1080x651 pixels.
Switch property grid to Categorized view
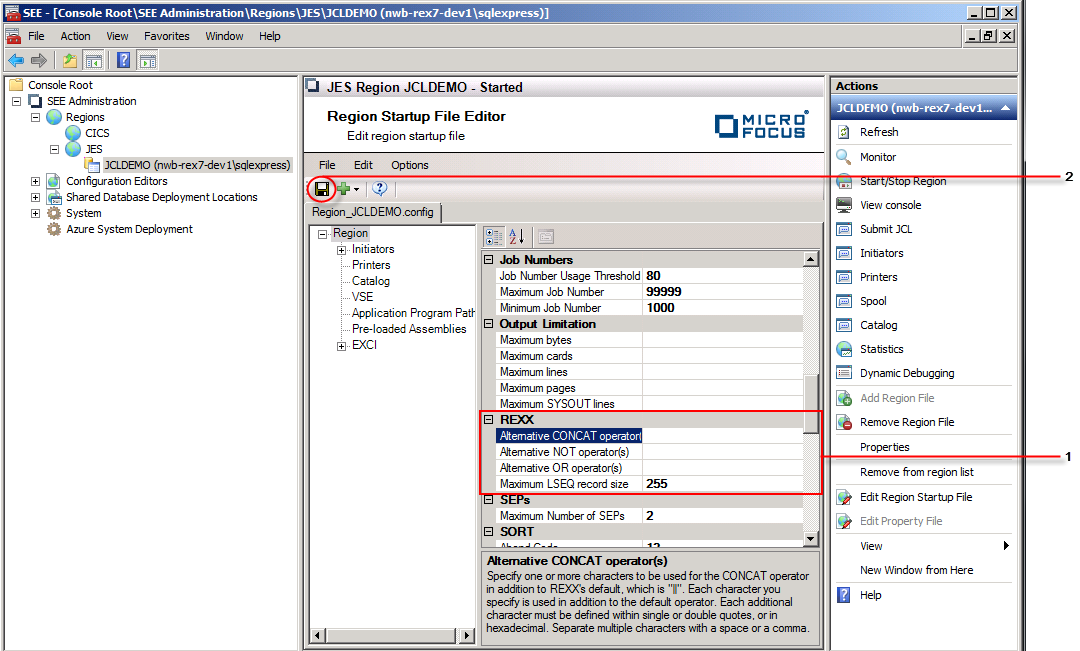point(494,237)
